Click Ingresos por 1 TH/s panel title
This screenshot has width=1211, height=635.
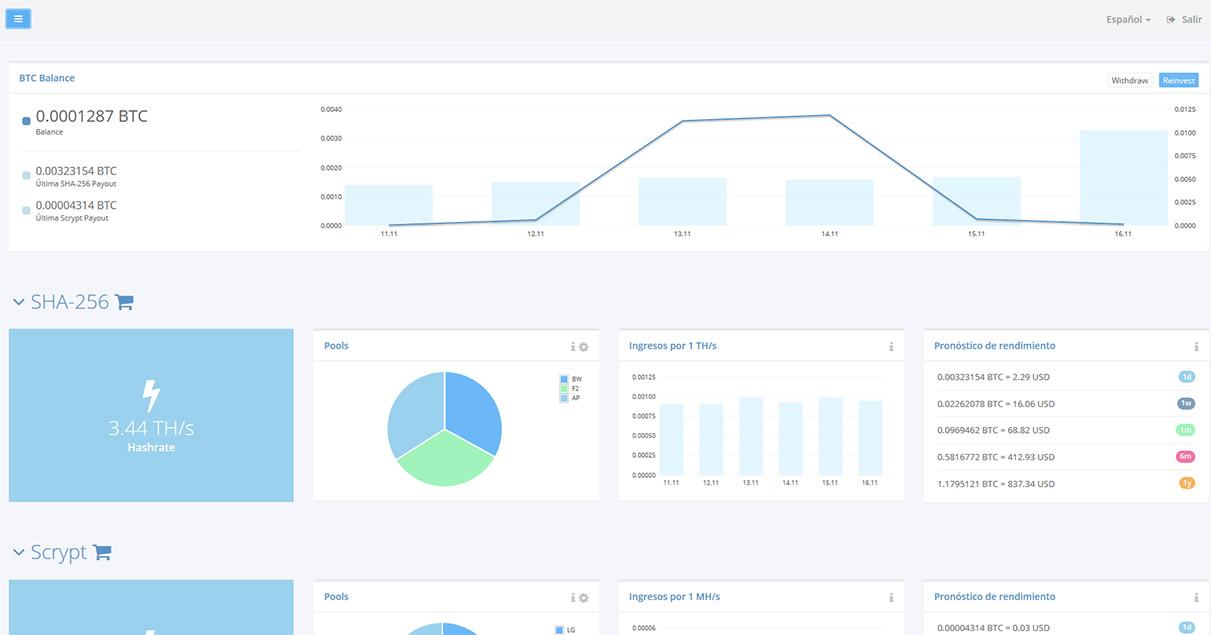[x=673, y=346]
